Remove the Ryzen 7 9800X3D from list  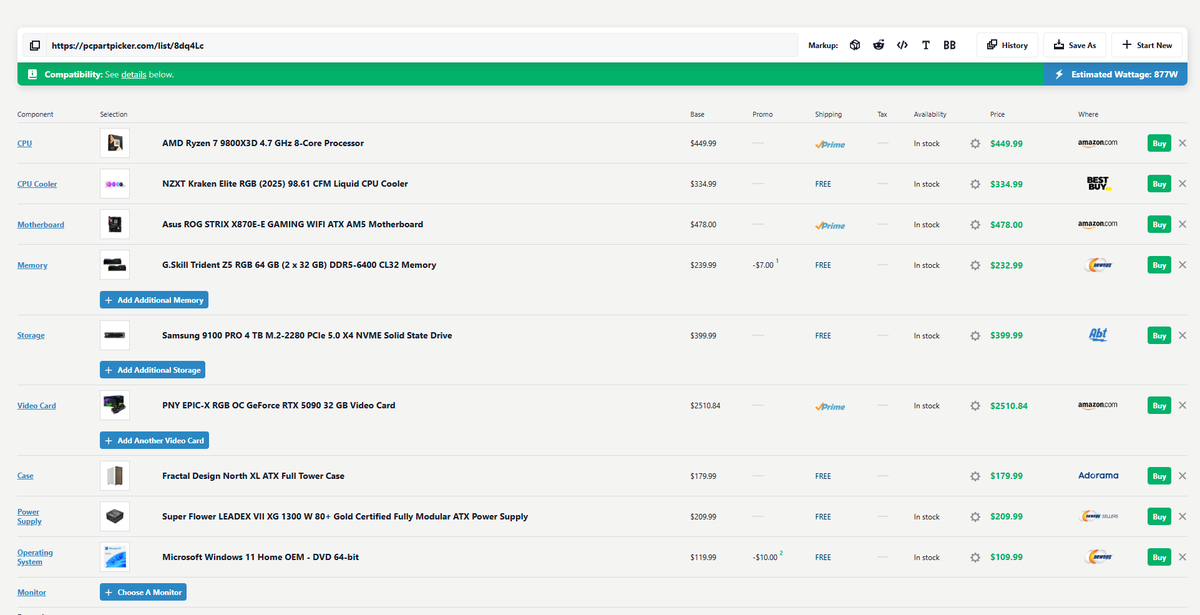(1183, 143)
